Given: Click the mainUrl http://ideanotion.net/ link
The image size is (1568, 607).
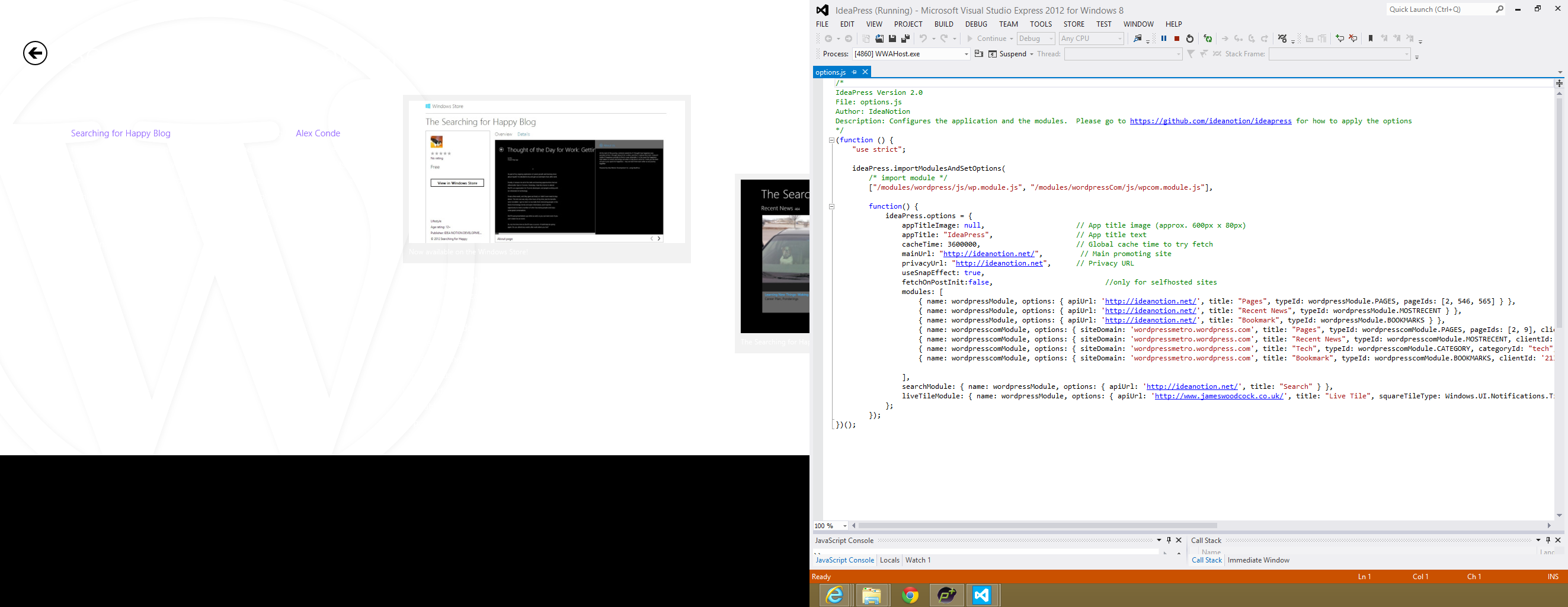Looking at the screenshot, I should 990,254.
